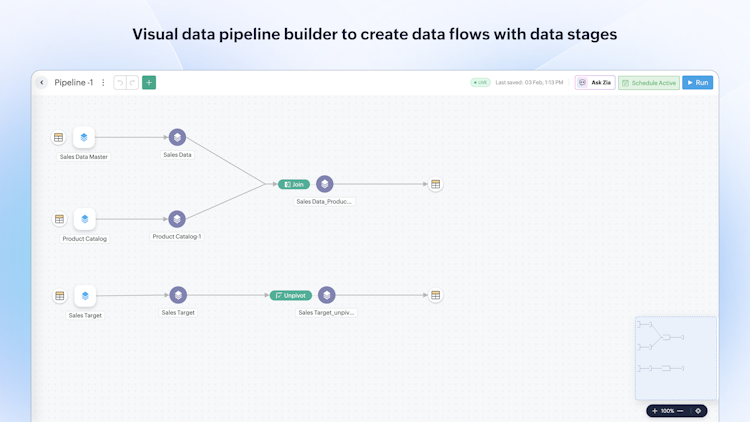
Task: Click the Sales Target_unpivot stage node
Action: tap(326, 296)
